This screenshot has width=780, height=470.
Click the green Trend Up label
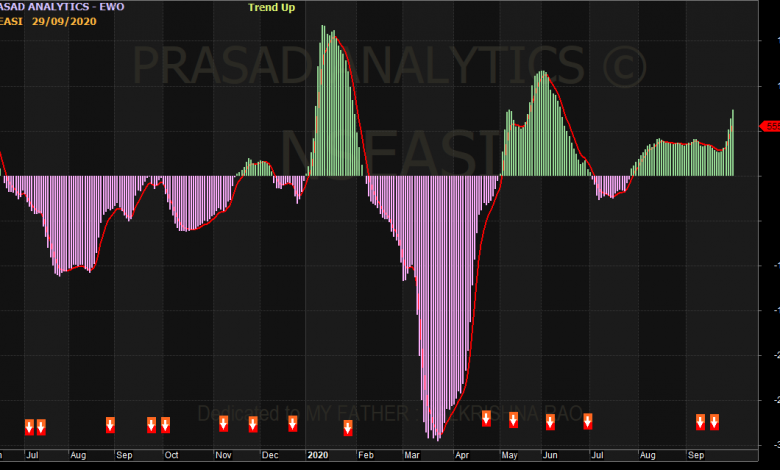click(x=272, y=7)
